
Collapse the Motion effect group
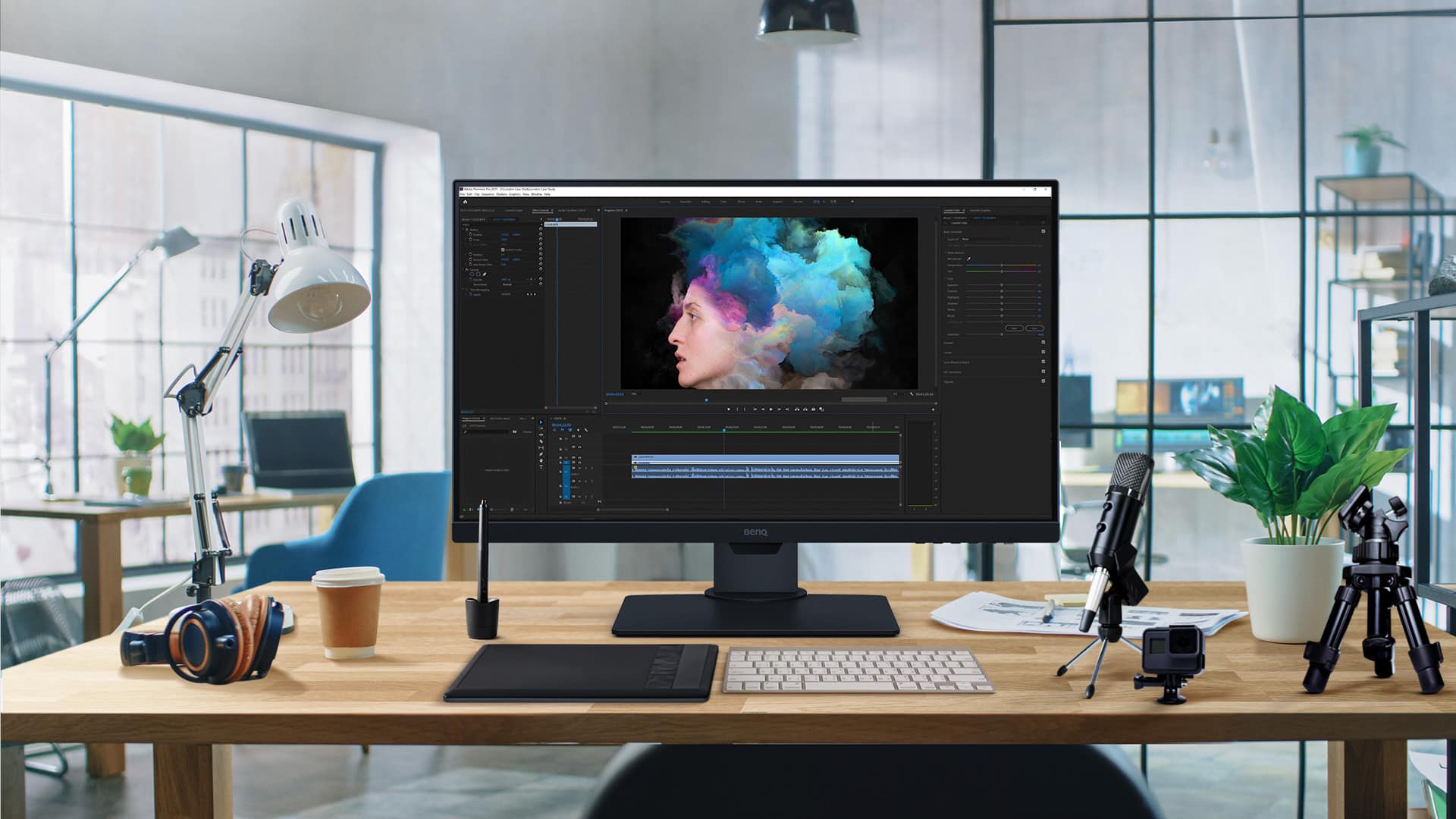point(463,229)
